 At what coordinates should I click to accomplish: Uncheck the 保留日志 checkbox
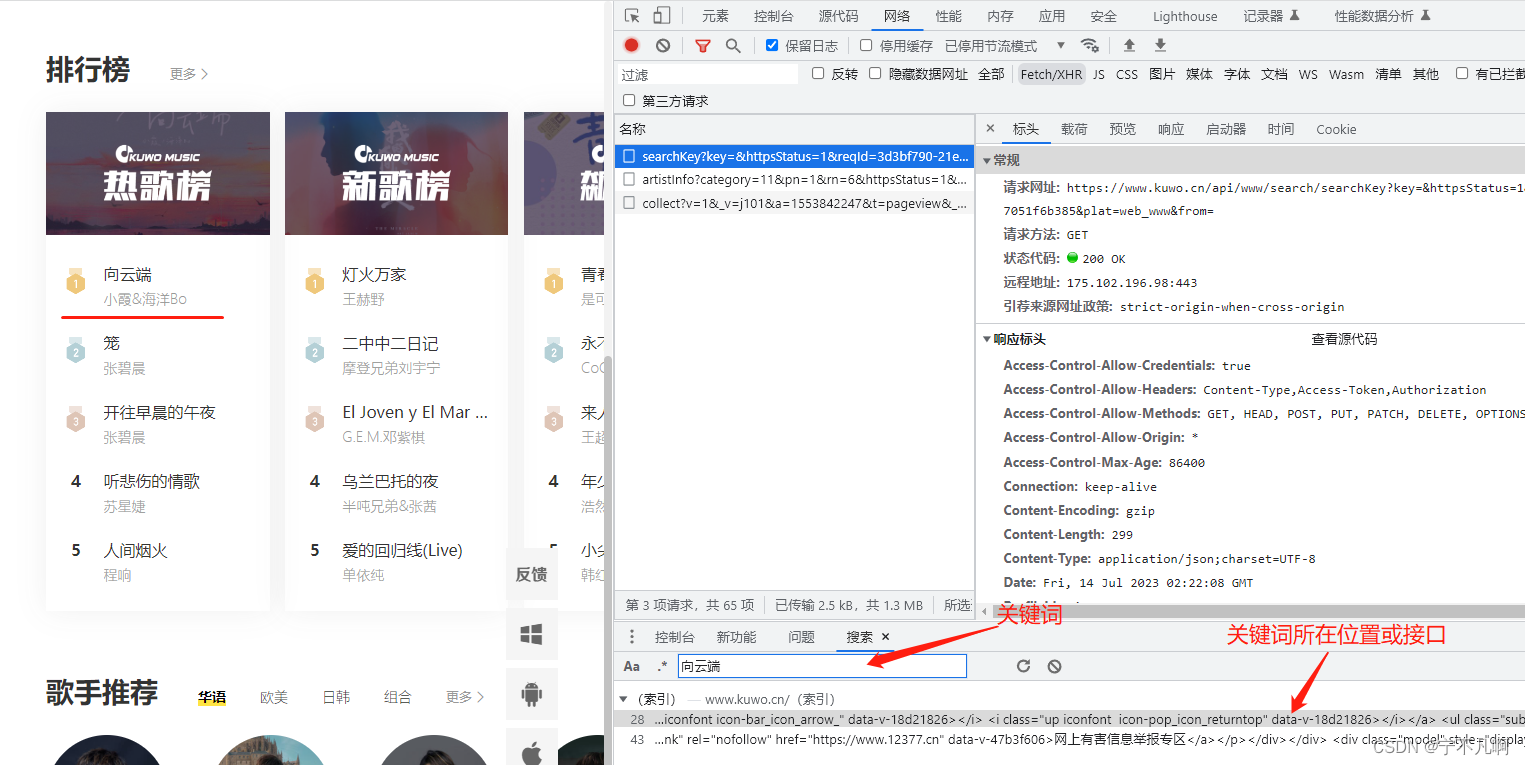coord(772,45)
